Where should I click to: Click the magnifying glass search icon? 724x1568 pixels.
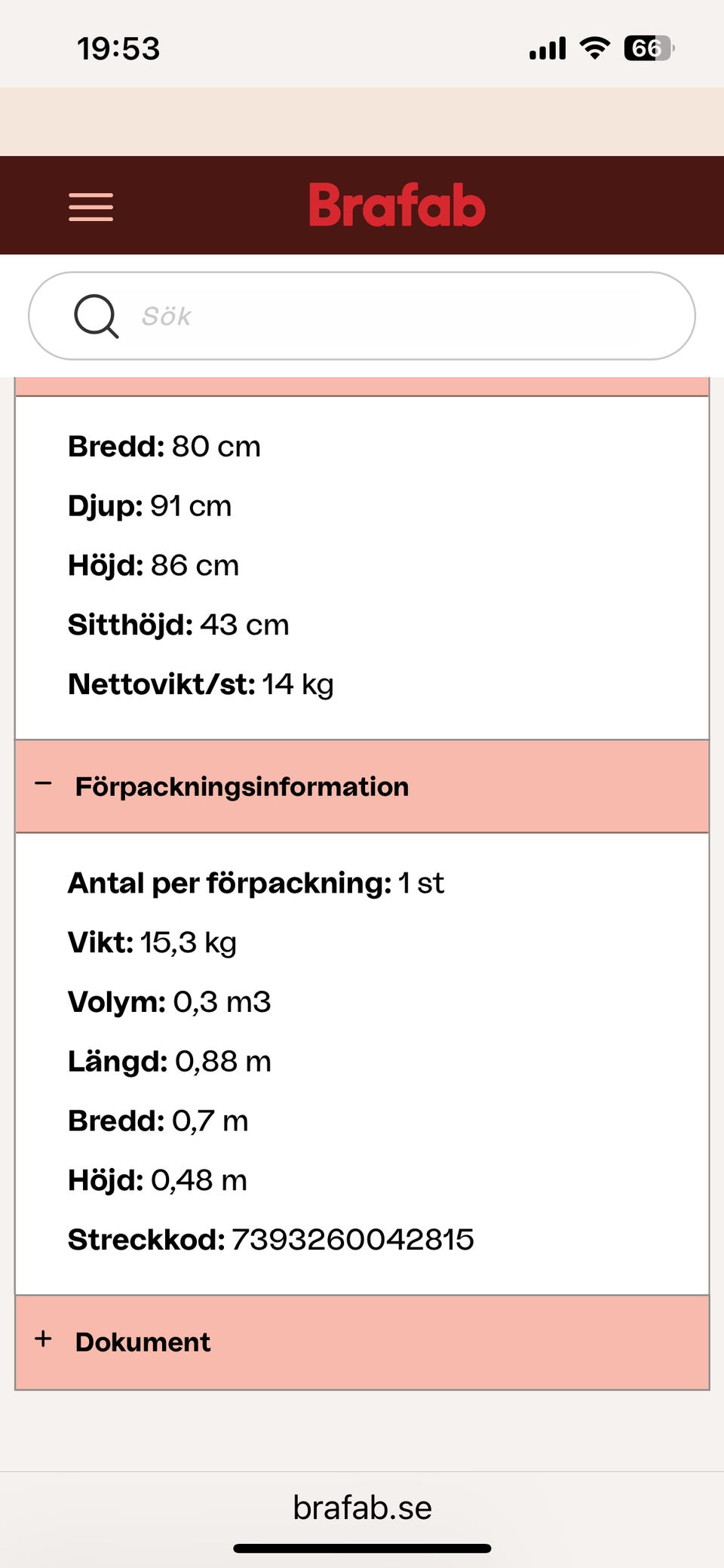point(96,316)
